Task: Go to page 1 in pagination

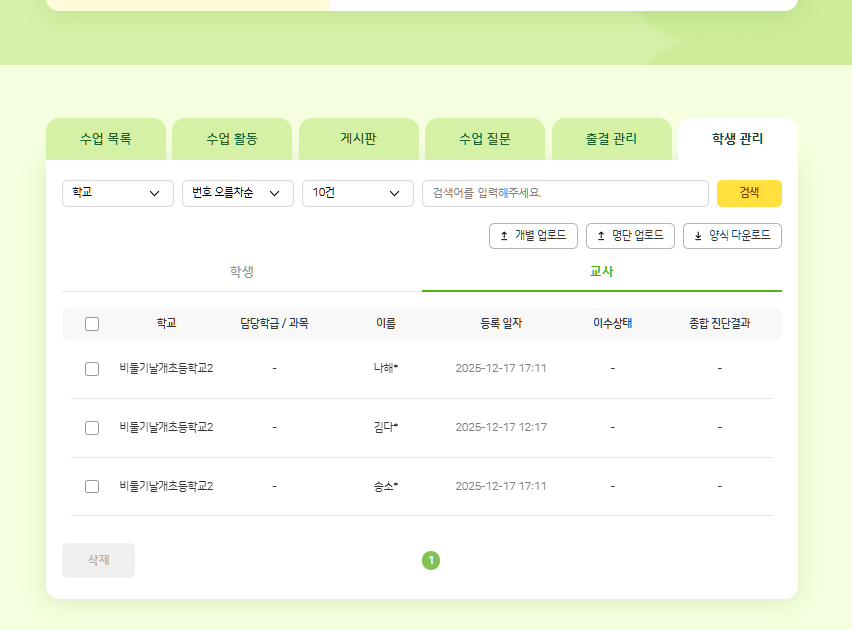Action: tap(431, 560)
